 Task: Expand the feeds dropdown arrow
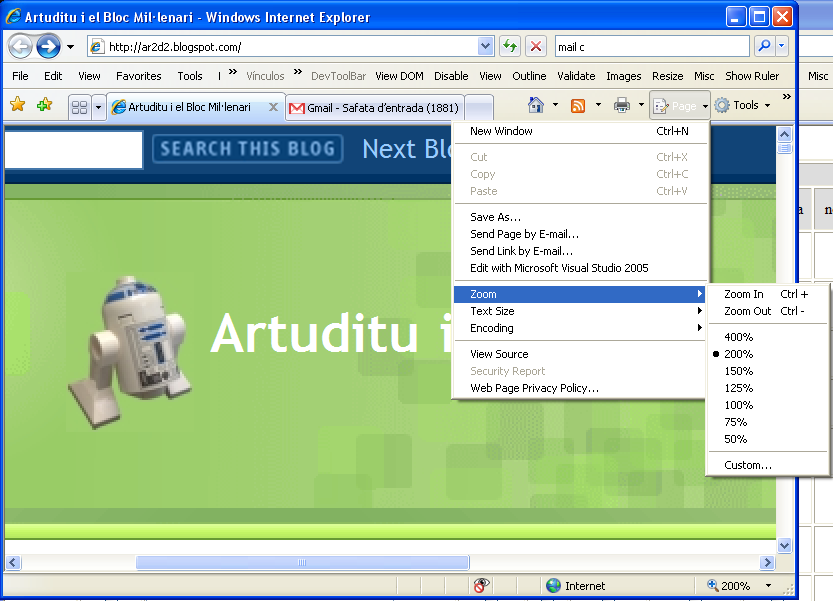[x=598, y=105]
